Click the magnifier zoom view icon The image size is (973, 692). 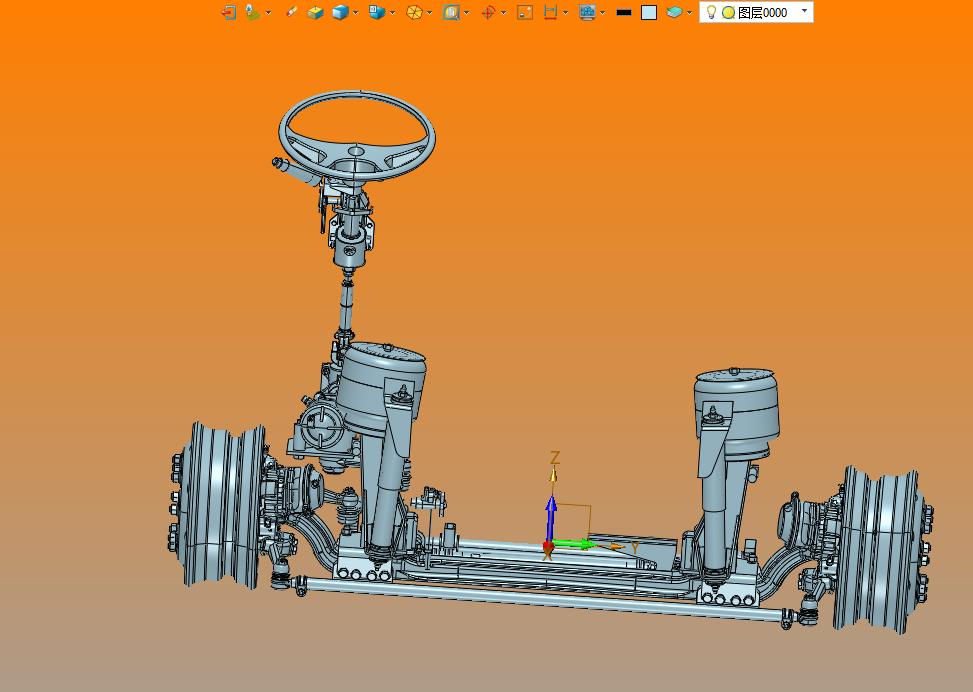click(451, 12)
